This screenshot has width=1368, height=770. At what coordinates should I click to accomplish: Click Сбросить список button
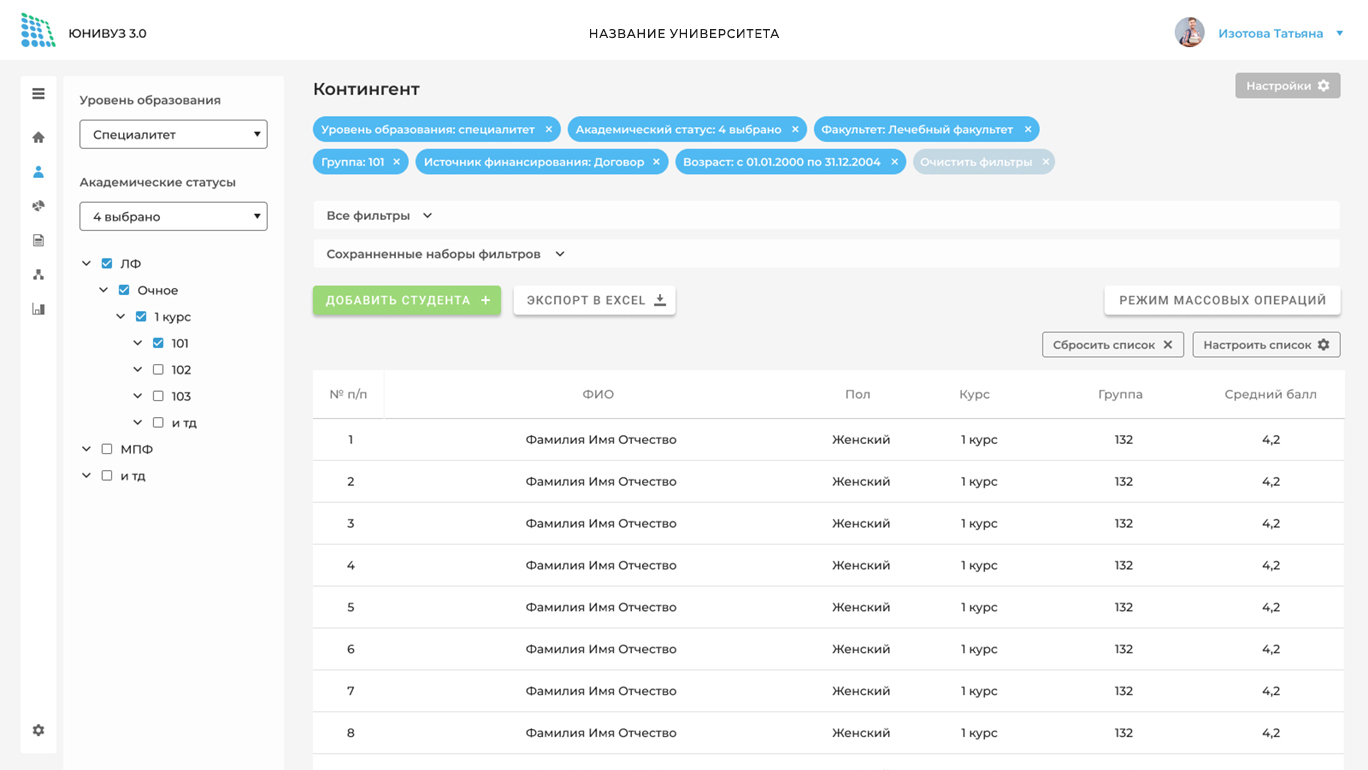(1113, 345)
